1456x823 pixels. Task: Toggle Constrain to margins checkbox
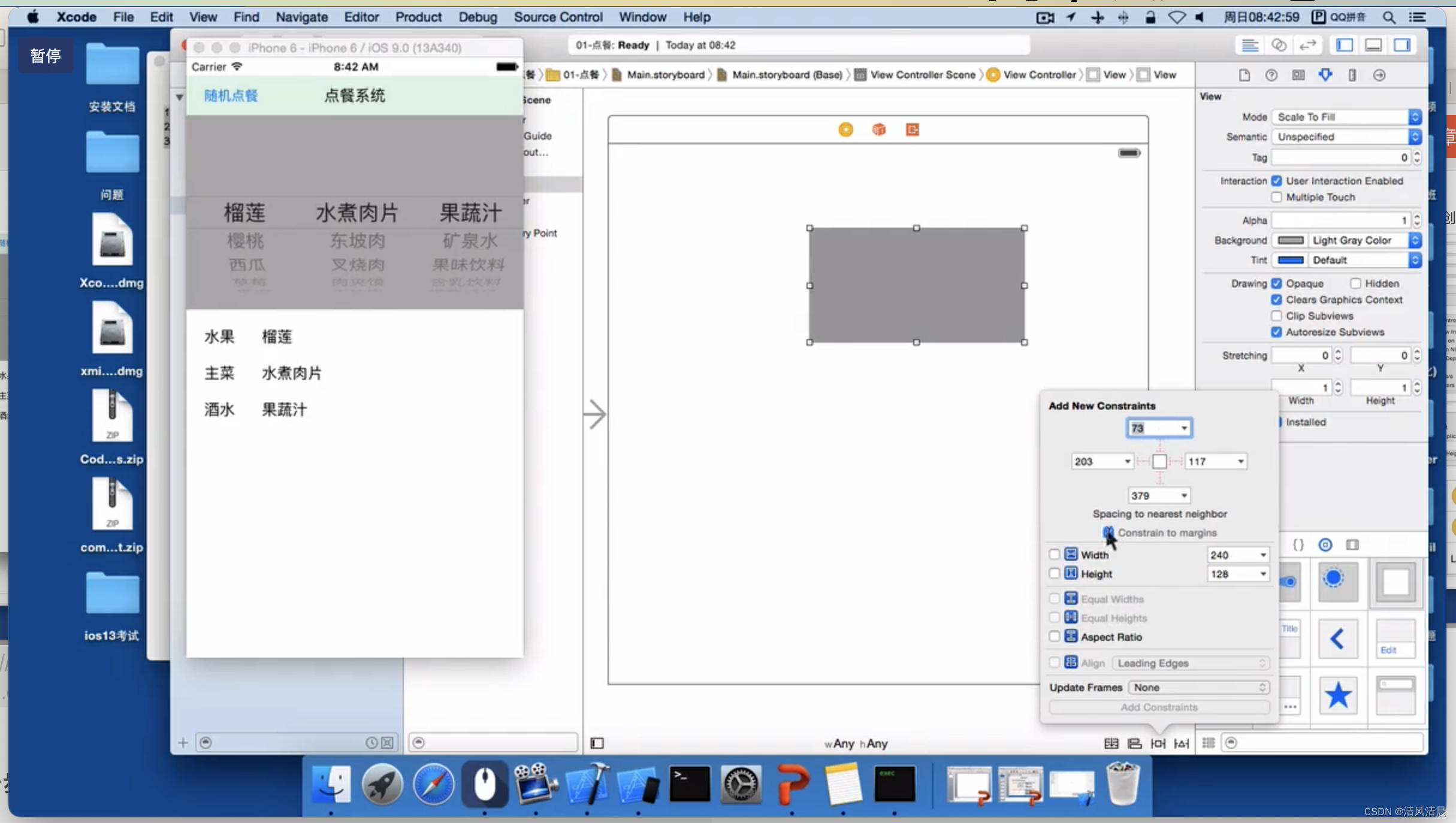click(1108, 532)
